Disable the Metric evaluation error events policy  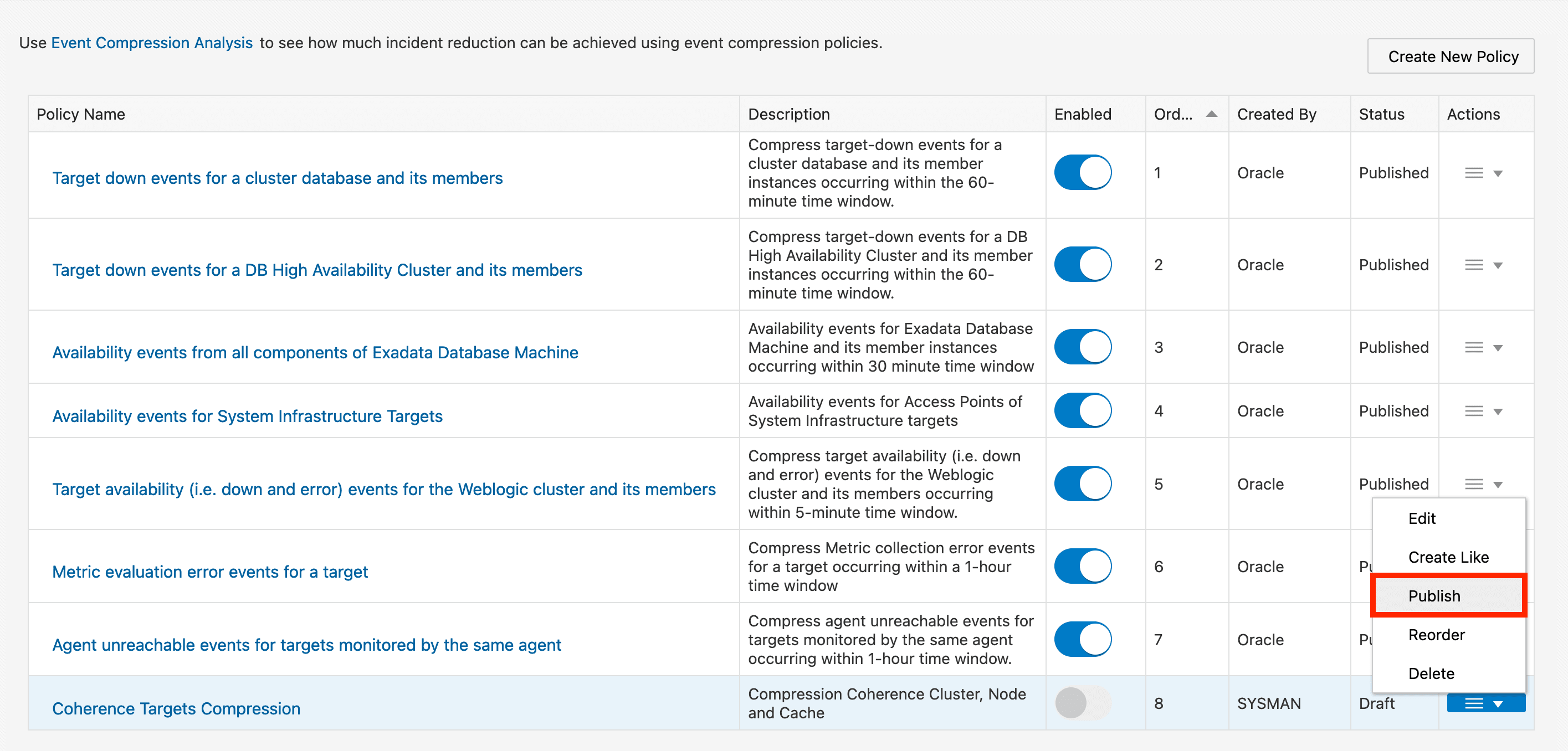[1082, 567]
